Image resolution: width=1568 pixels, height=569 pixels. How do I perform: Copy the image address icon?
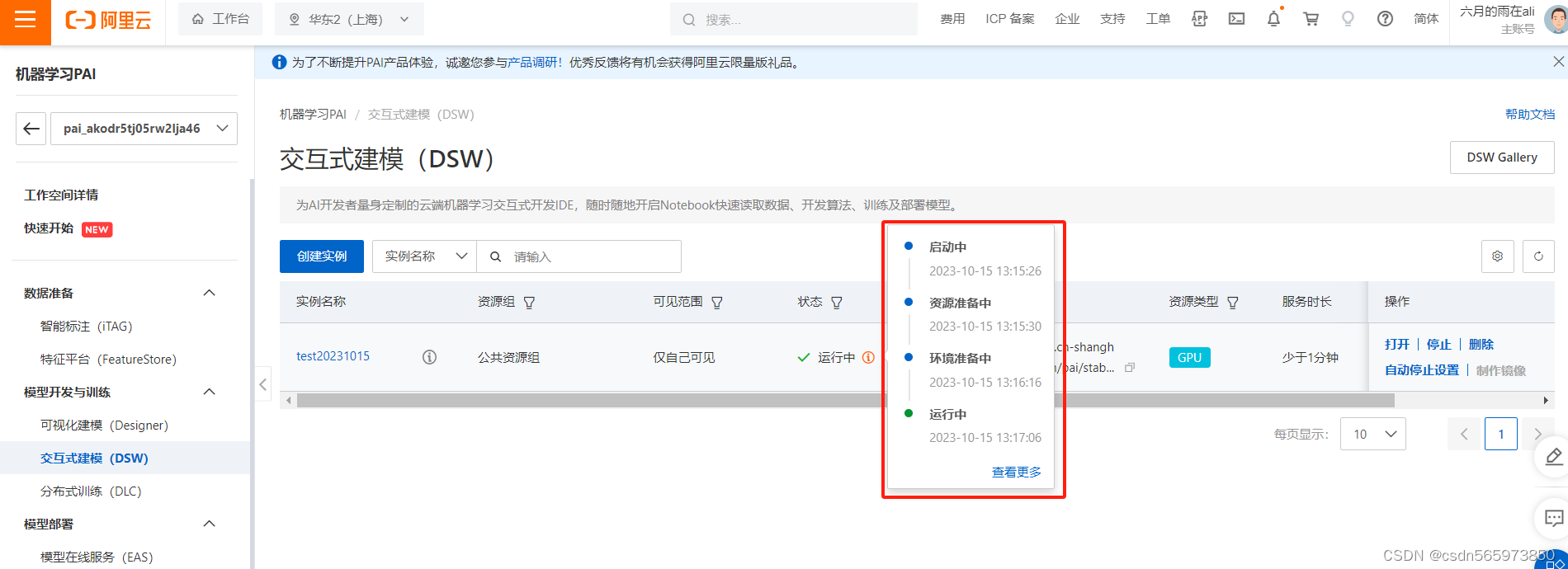1130,368
